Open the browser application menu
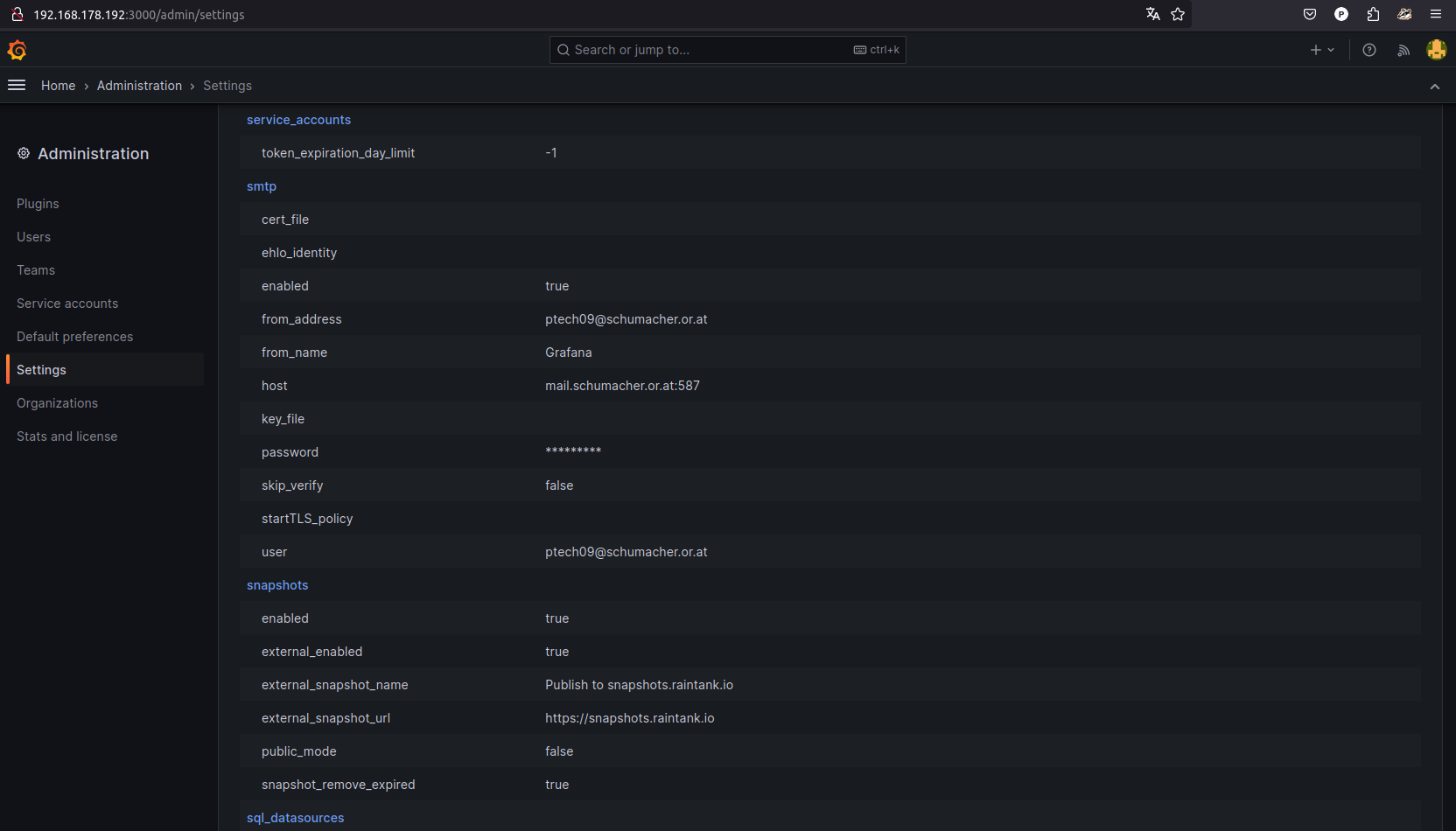1456x831 pixels. point(1436,14)
